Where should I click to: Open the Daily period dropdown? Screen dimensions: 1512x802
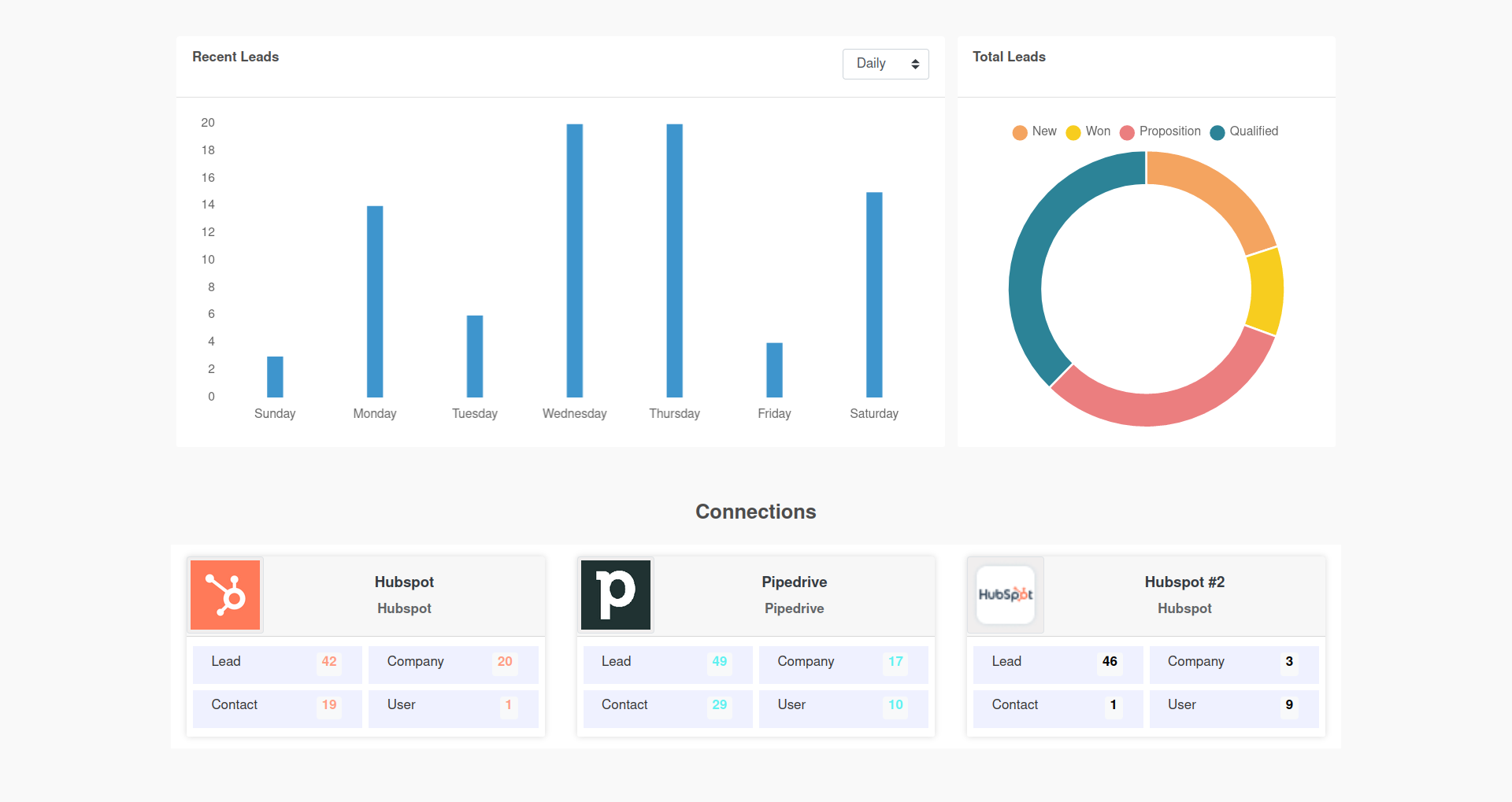(885, 64)
